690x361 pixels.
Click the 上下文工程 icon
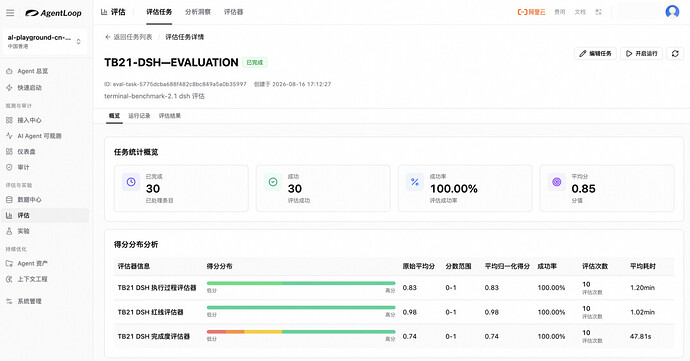click(x=9, y=279)
